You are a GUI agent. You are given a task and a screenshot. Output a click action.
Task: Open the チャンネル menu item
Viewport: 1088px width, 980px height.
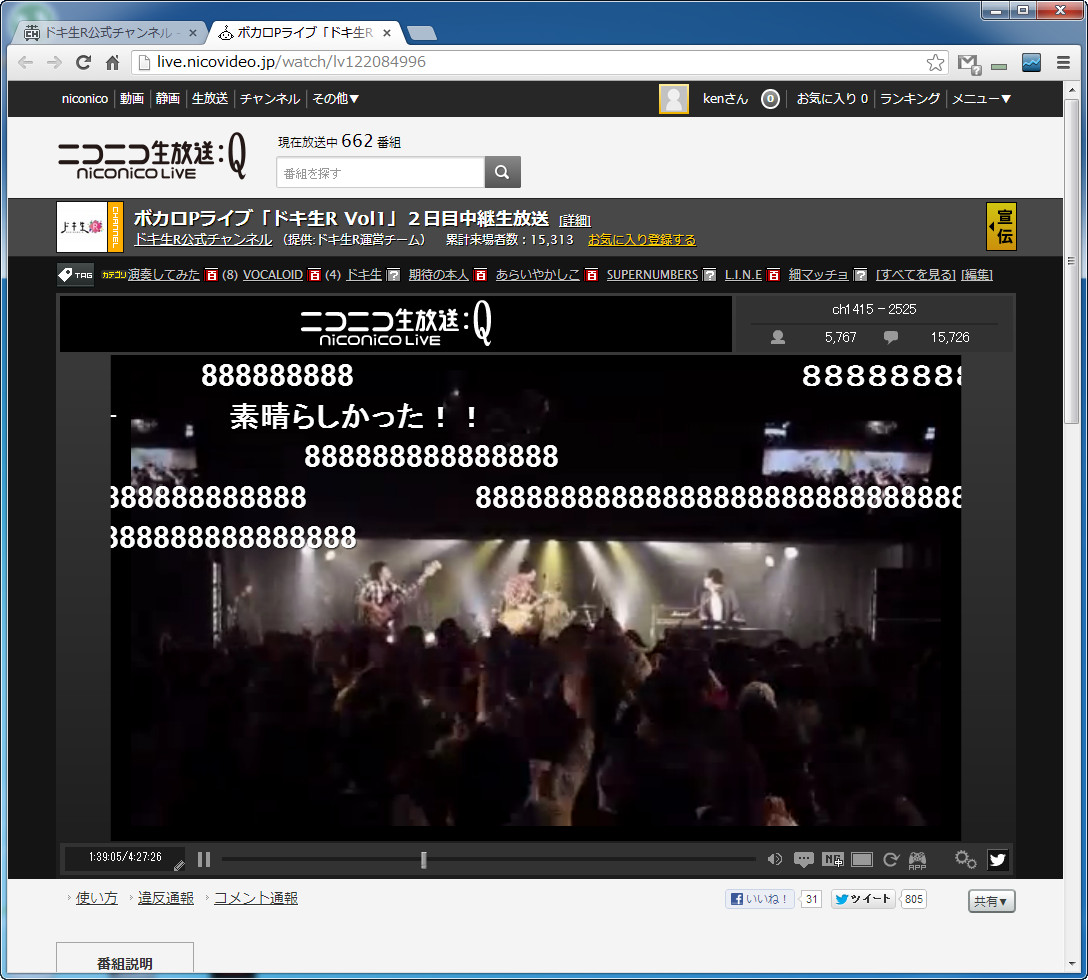[270, 99]
